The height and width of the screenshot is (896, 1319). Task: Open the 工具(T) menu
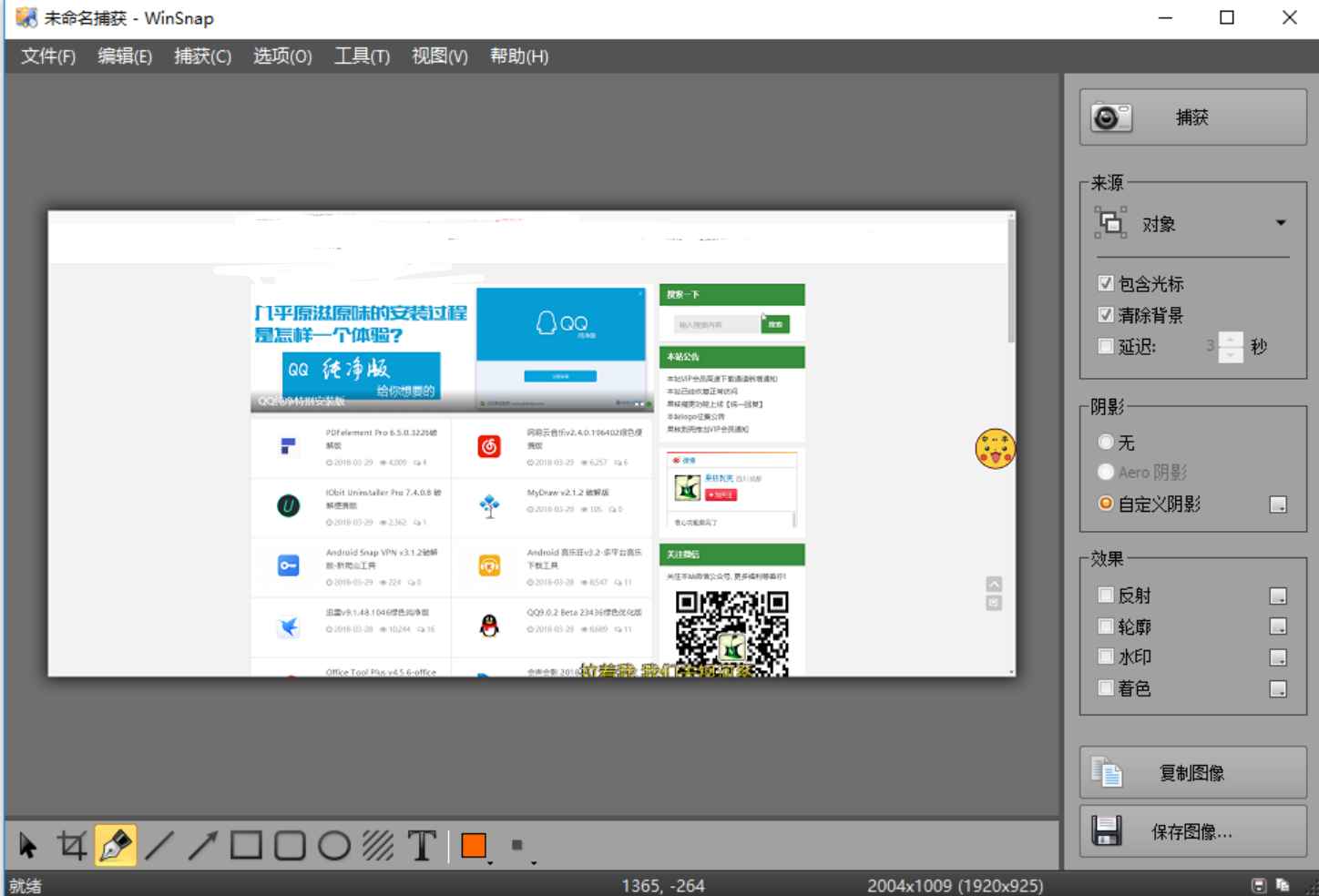[x=363, y=56]
